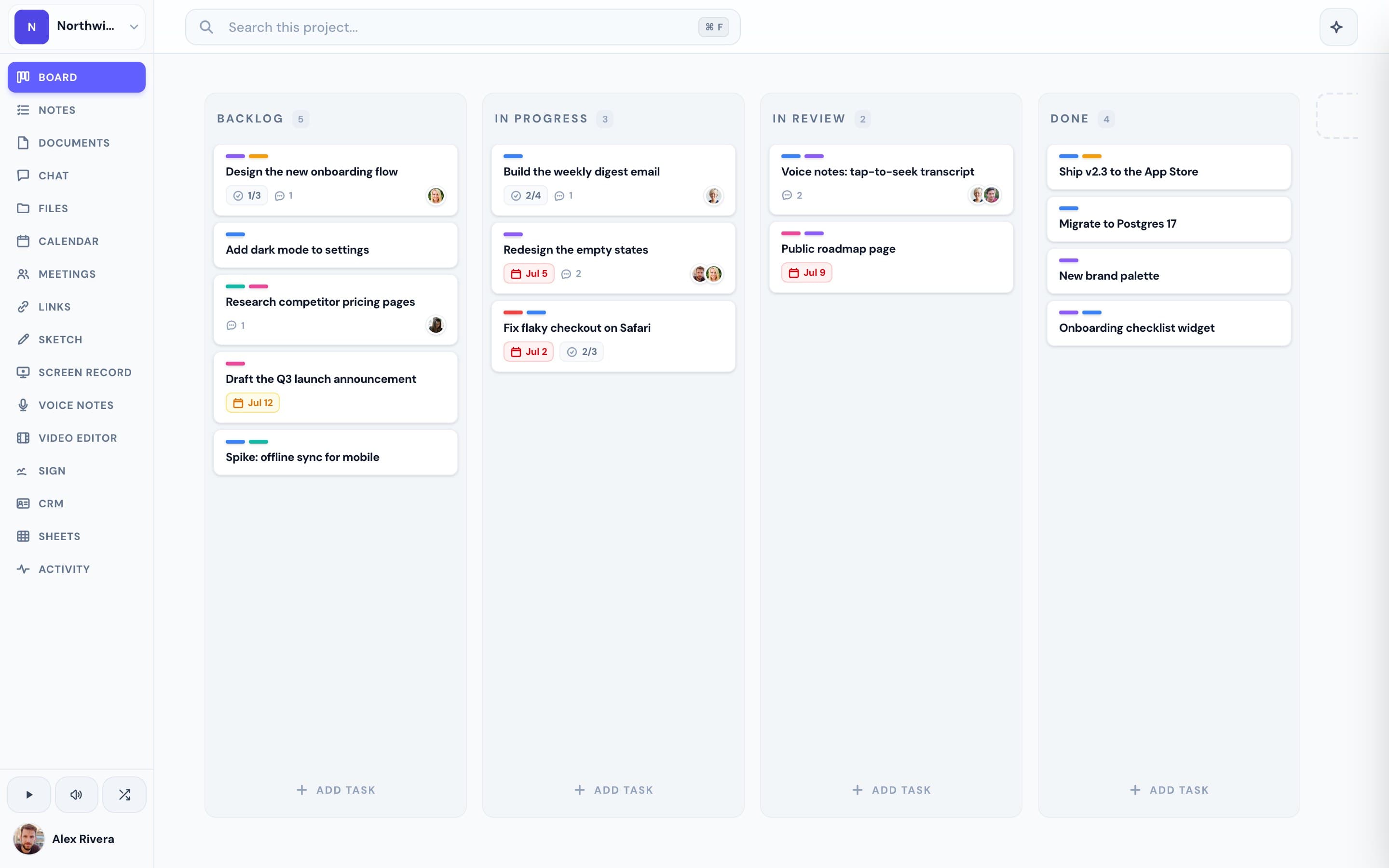Click the Meetings people icon
This screenshot has width=1389, height=868.
click(x=23, y=274)
